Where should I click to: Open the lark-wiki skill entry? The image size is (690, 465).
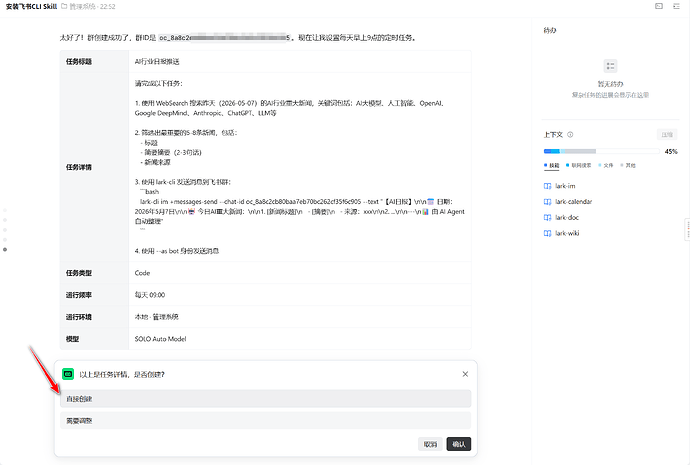click(x=562, y=234)
